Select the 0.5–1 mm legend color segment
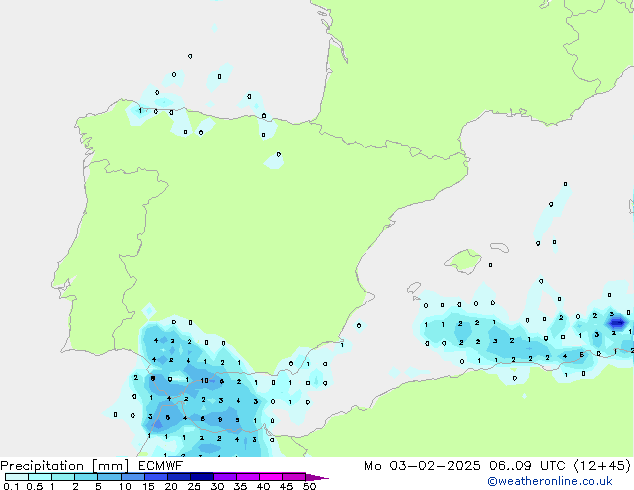 click(x=40, y=477)
